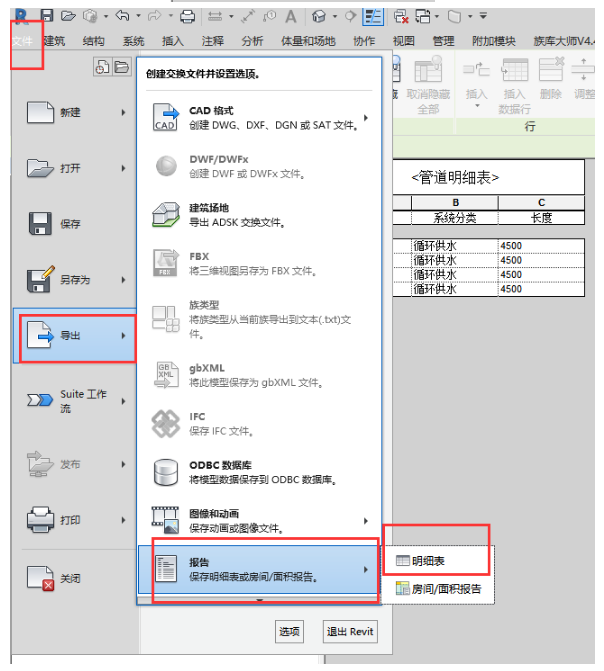Click the Aligned Dimension measure icon
Viewport: 604px width, 671px height.
248,17
